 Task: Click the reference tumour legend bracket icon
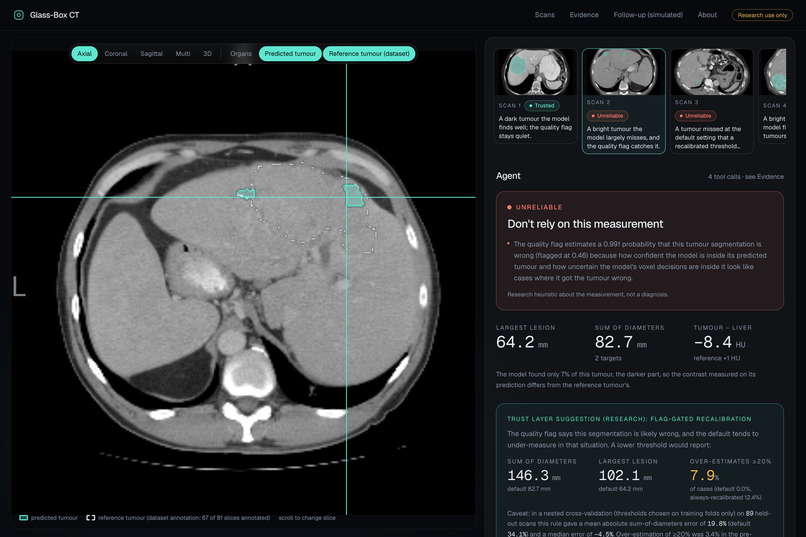[x=90, y=517]
